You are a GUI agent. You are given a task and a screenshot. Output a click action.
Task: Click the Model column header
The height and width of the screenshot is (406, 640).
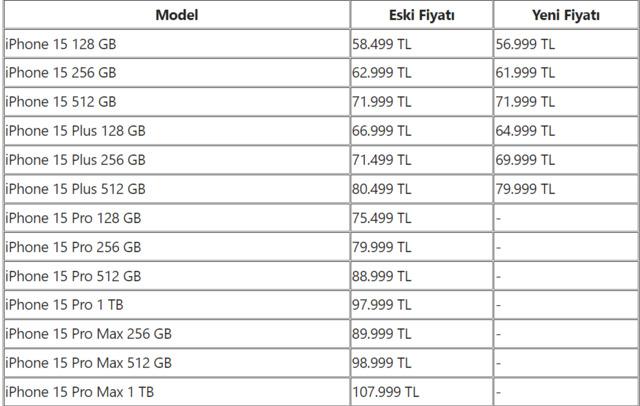click(177, 15)
